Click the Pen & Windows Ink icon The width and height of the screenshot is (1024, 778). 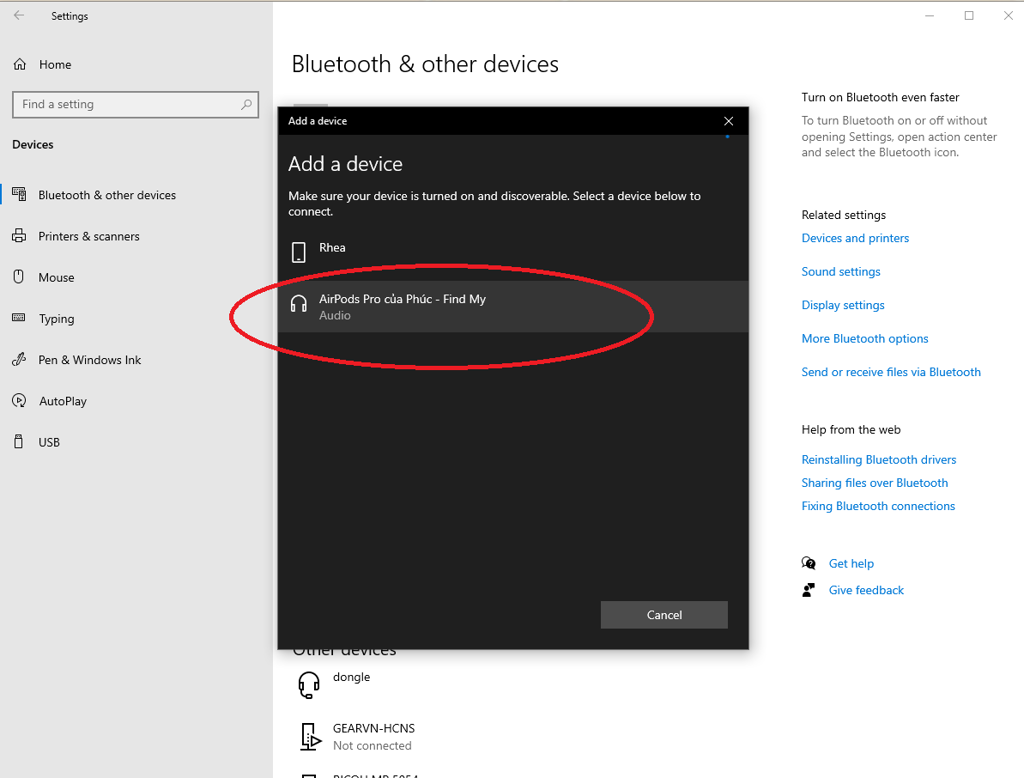[19, 359]
